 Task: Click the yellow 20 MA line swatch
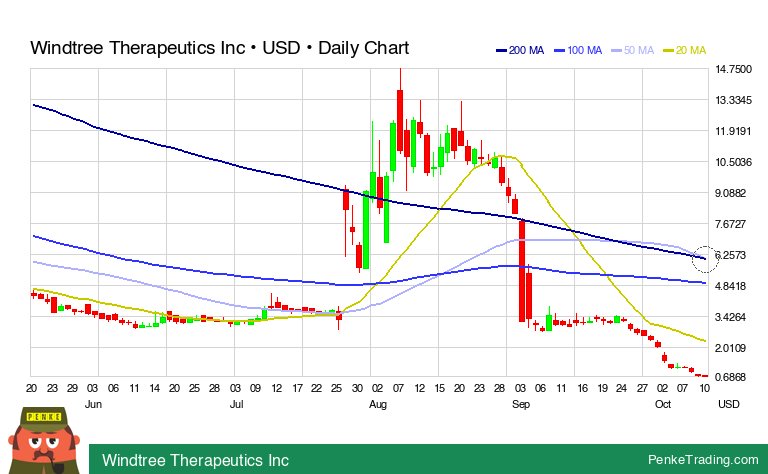(668, 50)
